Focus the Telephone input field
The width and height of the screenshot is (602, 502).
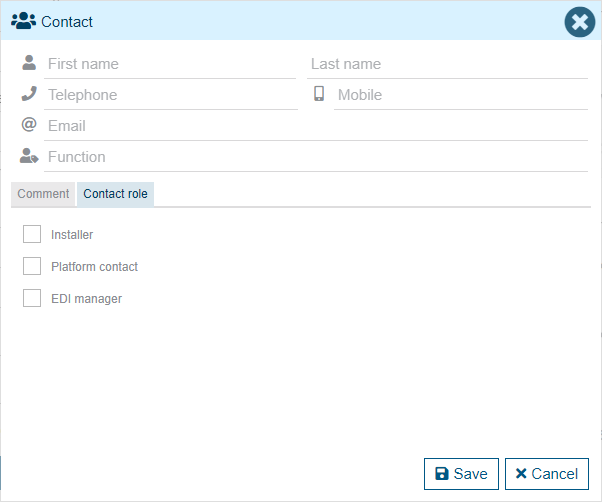click(170, 95)
